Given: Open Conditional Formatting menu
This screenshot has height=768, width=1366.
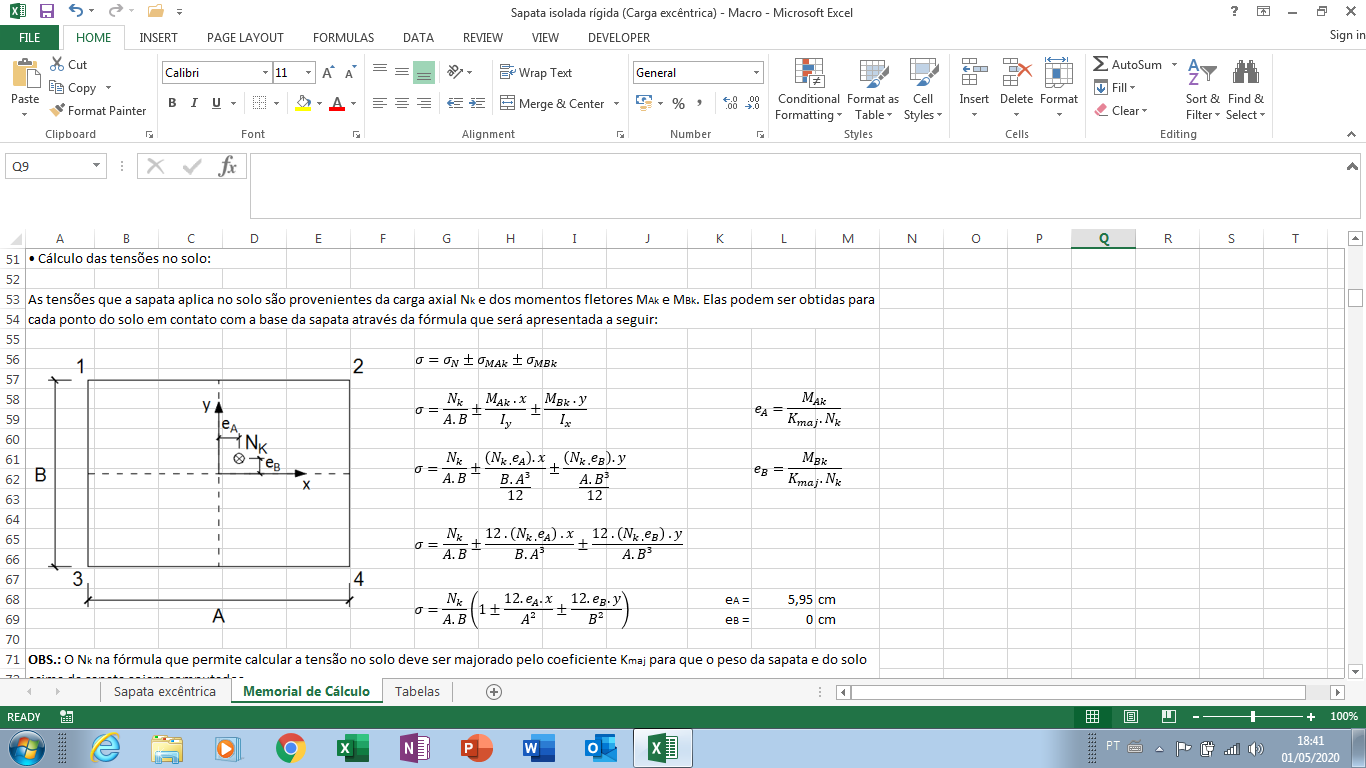Looking at the screenshot, I should pyautogui.click(x=808, y=89).
